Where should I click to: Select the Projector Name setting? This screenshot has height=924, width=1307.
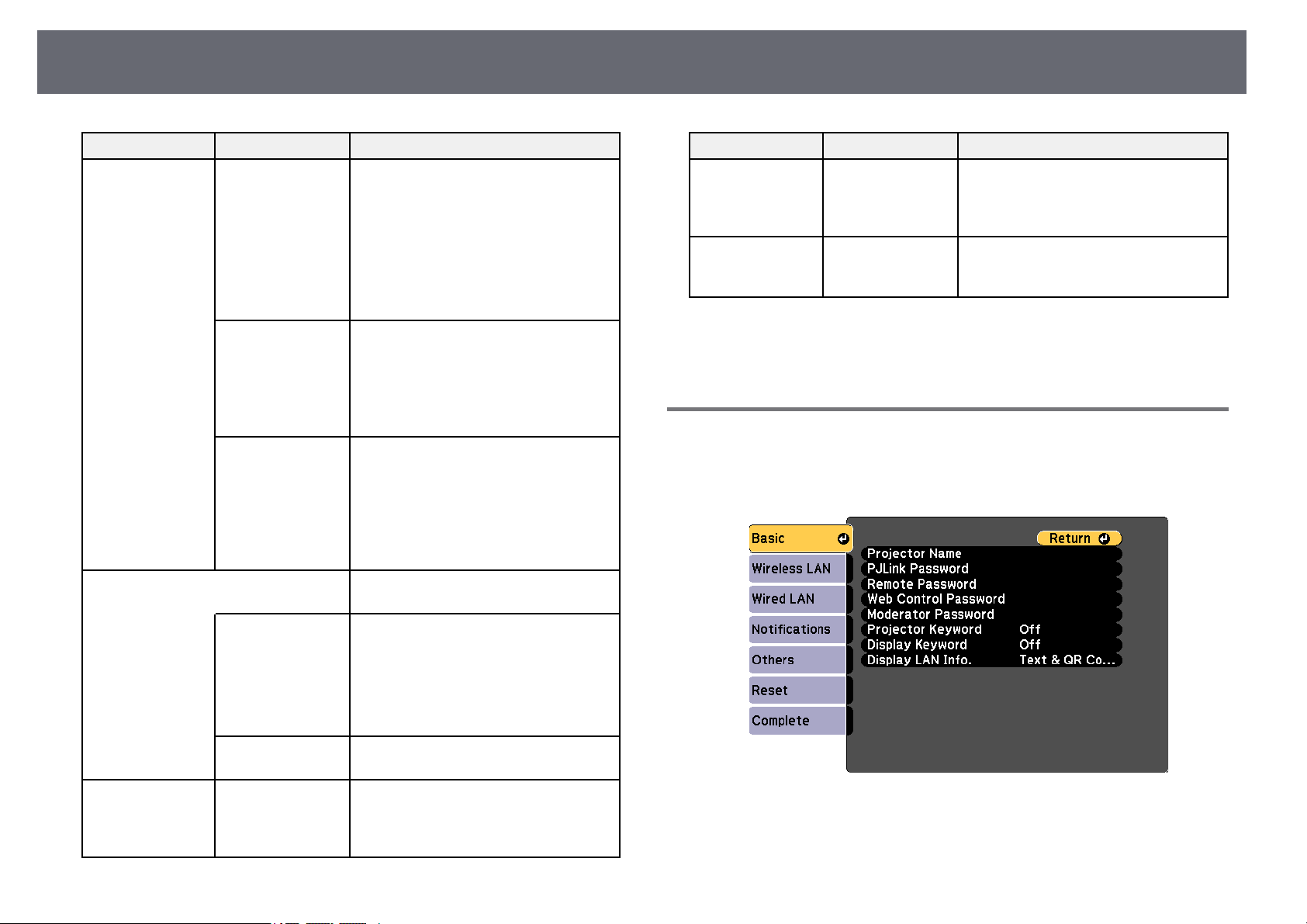point(991,554)
